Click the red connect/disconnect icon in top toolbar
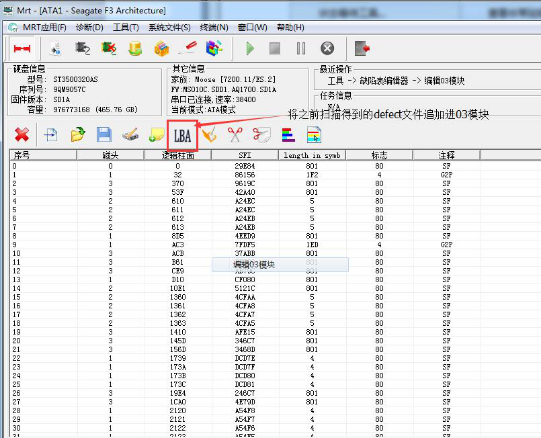This screenshot has width=541, height=438. tap(22, 49)
